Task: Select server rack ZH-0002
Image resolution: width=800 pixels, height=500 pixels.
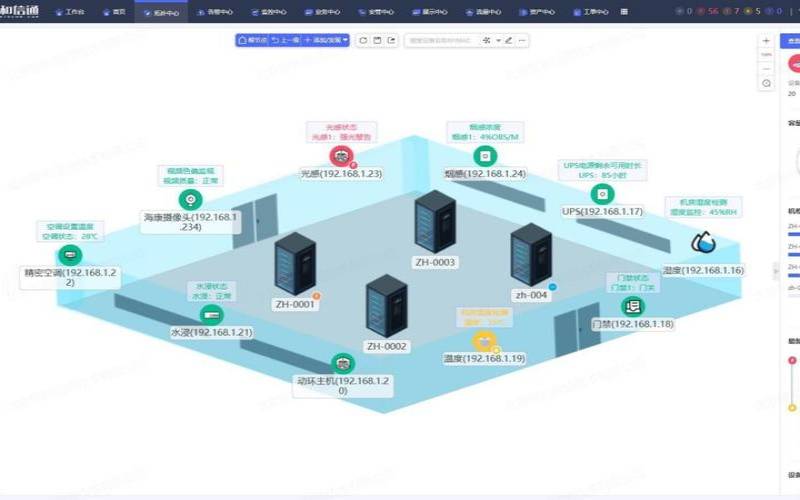Action: pos(386,306)
